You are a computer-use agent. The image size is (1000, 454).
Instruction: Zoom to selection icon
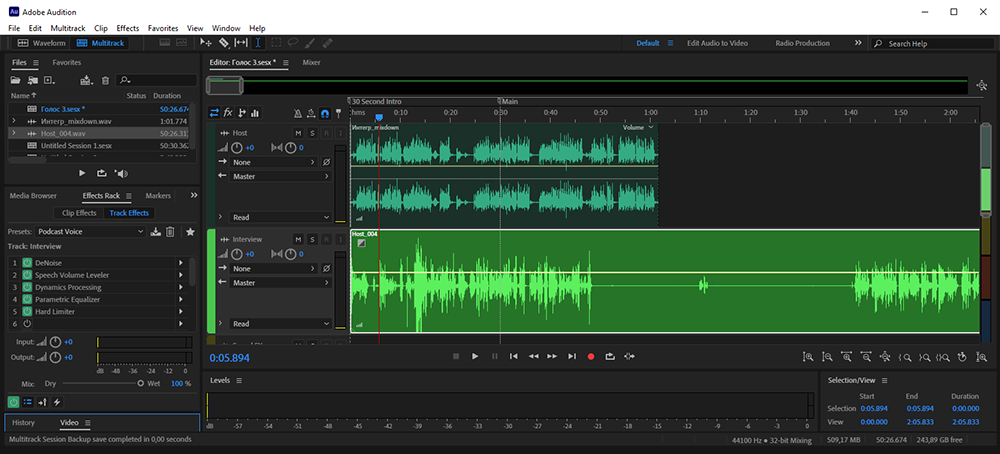[942, 357]
